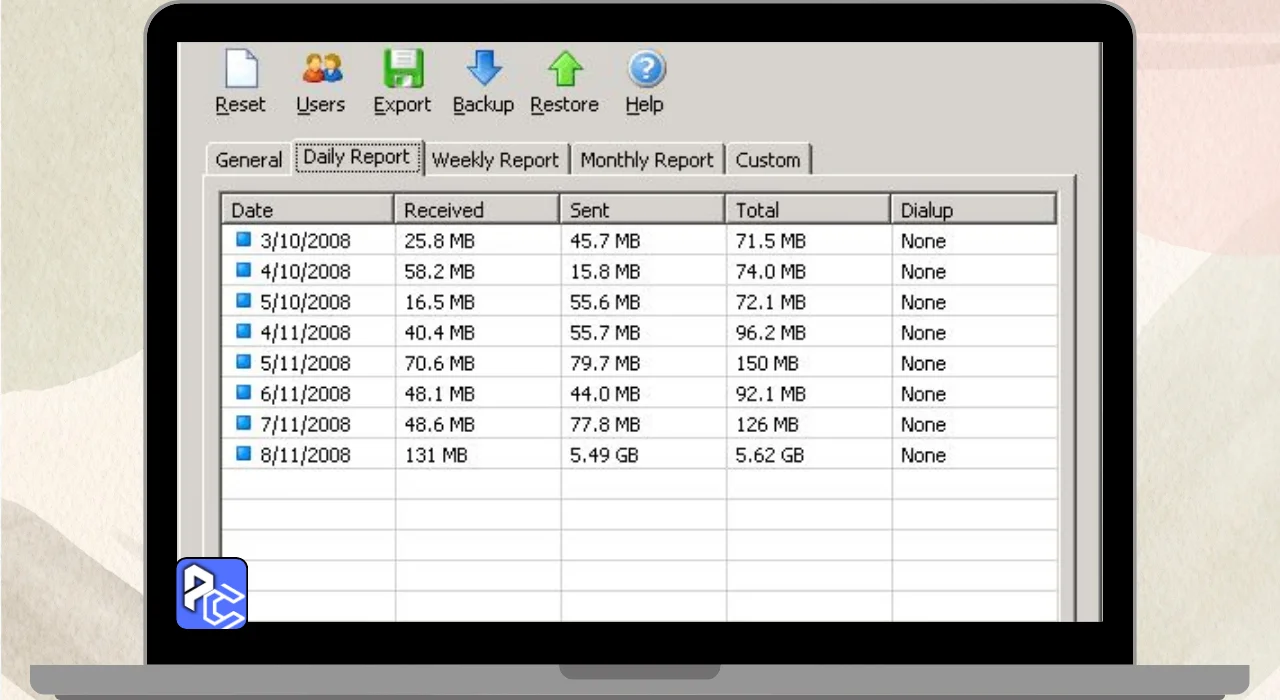Image resolution: width=1280 pixels, height=700 pixels.
Task: Select the 8/11/2008 date entry
Action: [305, 455]
